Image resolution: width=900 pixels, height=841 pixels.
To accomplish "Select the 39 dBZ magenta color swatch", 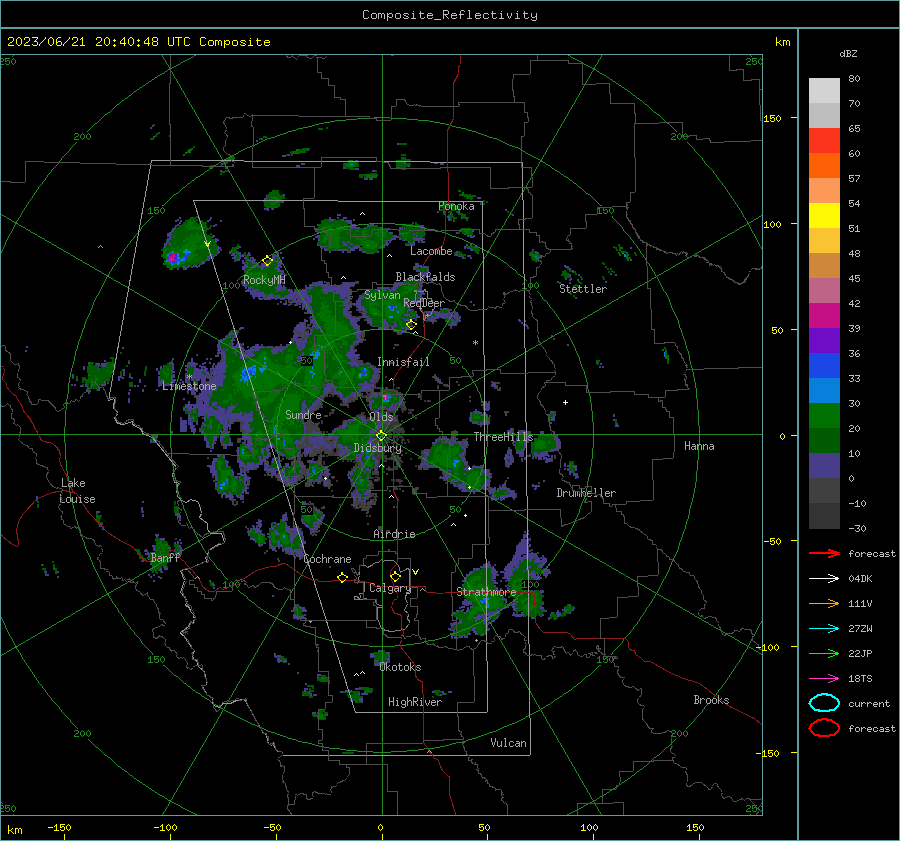I will click(824, 316).
